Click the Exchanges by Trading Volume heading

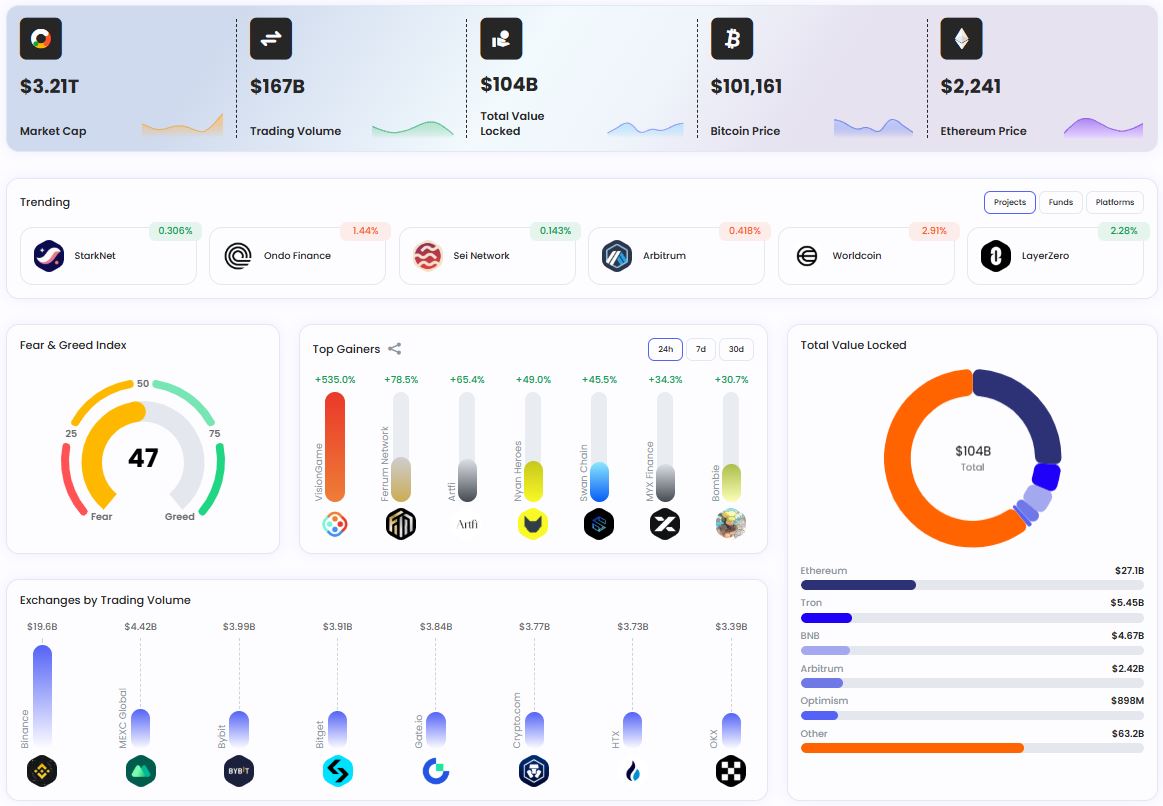105,601
